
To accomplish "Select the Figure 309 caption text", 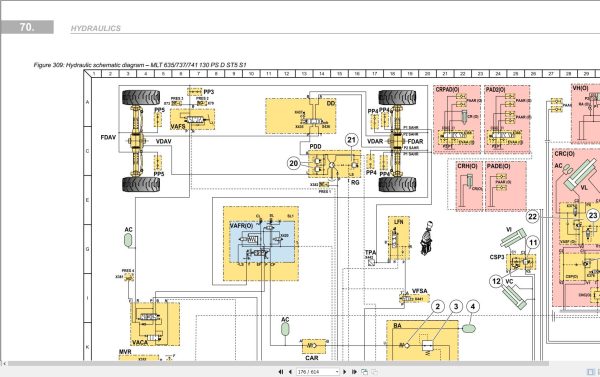I will pyautogui.click(x=140, y=65).
